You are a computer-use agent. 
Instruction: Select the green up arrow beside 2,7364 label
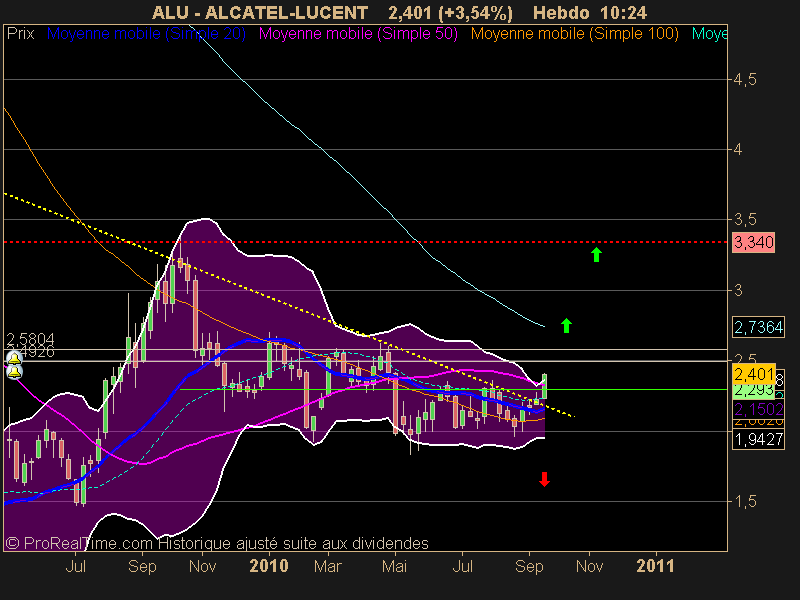pos(566,325)
